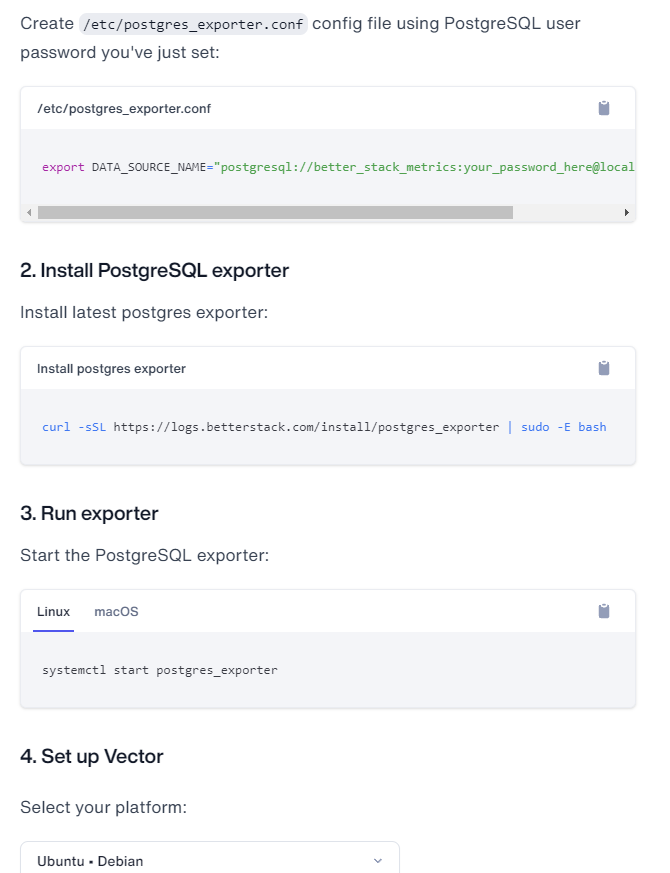This screenshot has height=873, width=670.
Task: Copy the /etc/postgres_exporter.conf code block
Action: pyautogui.click(x=604, y=108)
